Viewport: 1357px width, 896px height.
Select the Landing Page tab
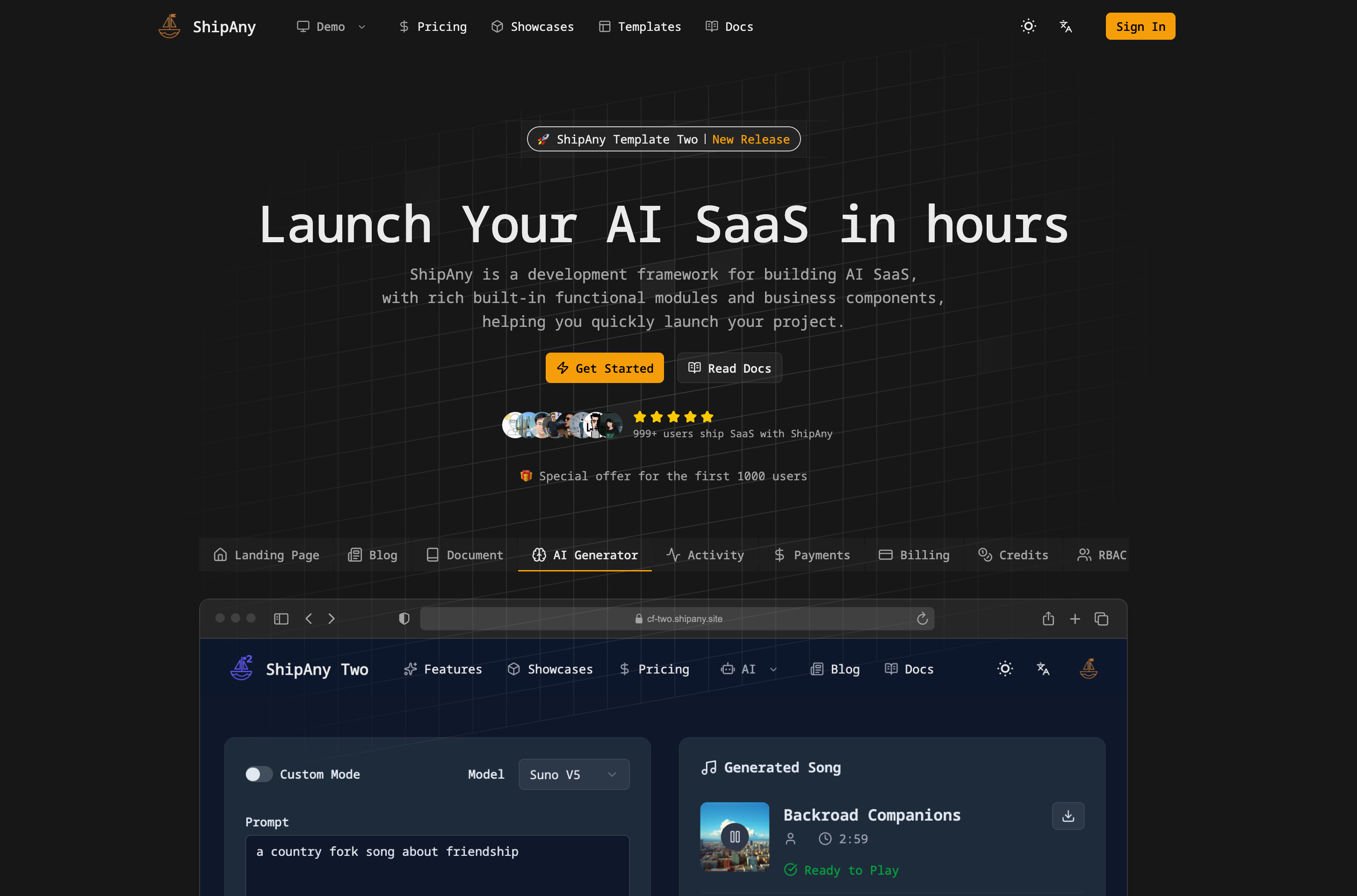pos(266,555)
